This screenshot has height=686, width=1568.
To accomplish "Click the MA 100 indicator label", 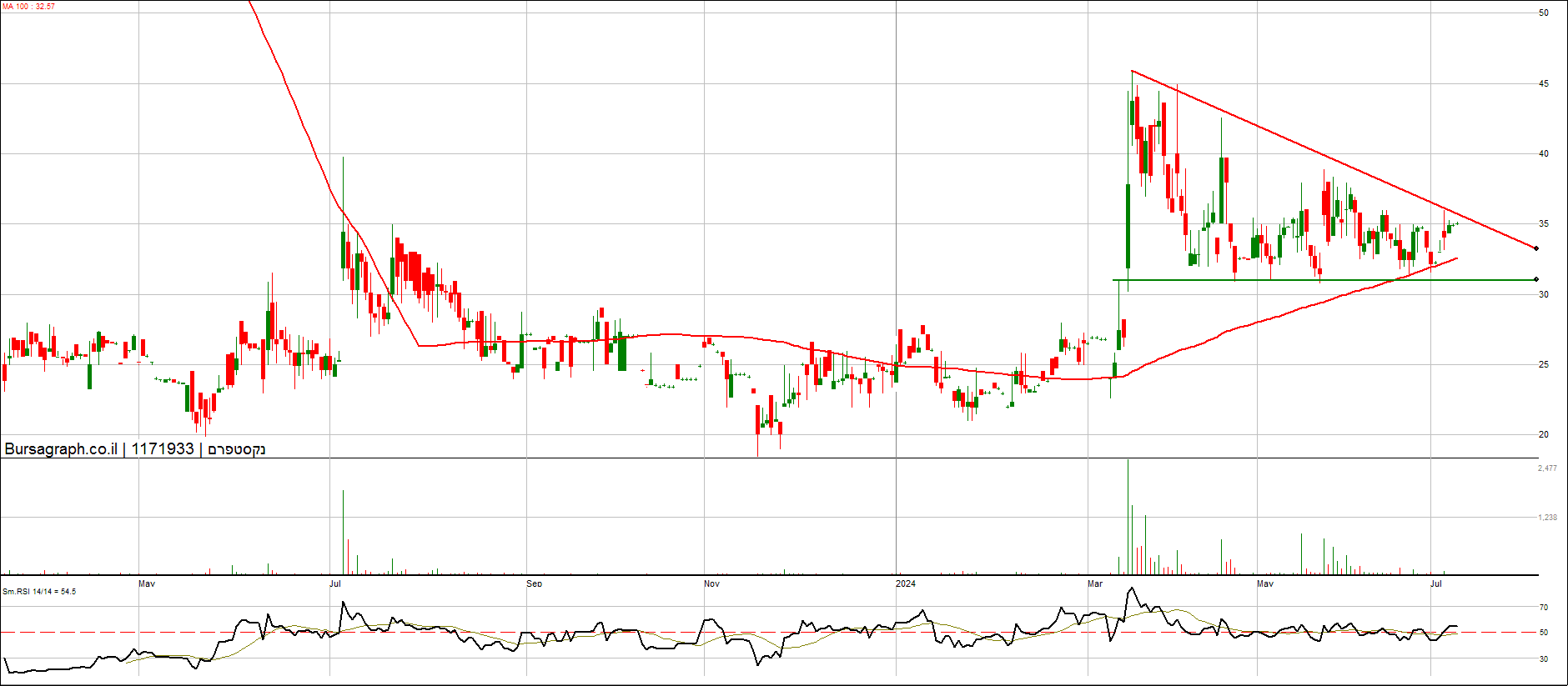I will coord(28,7).
